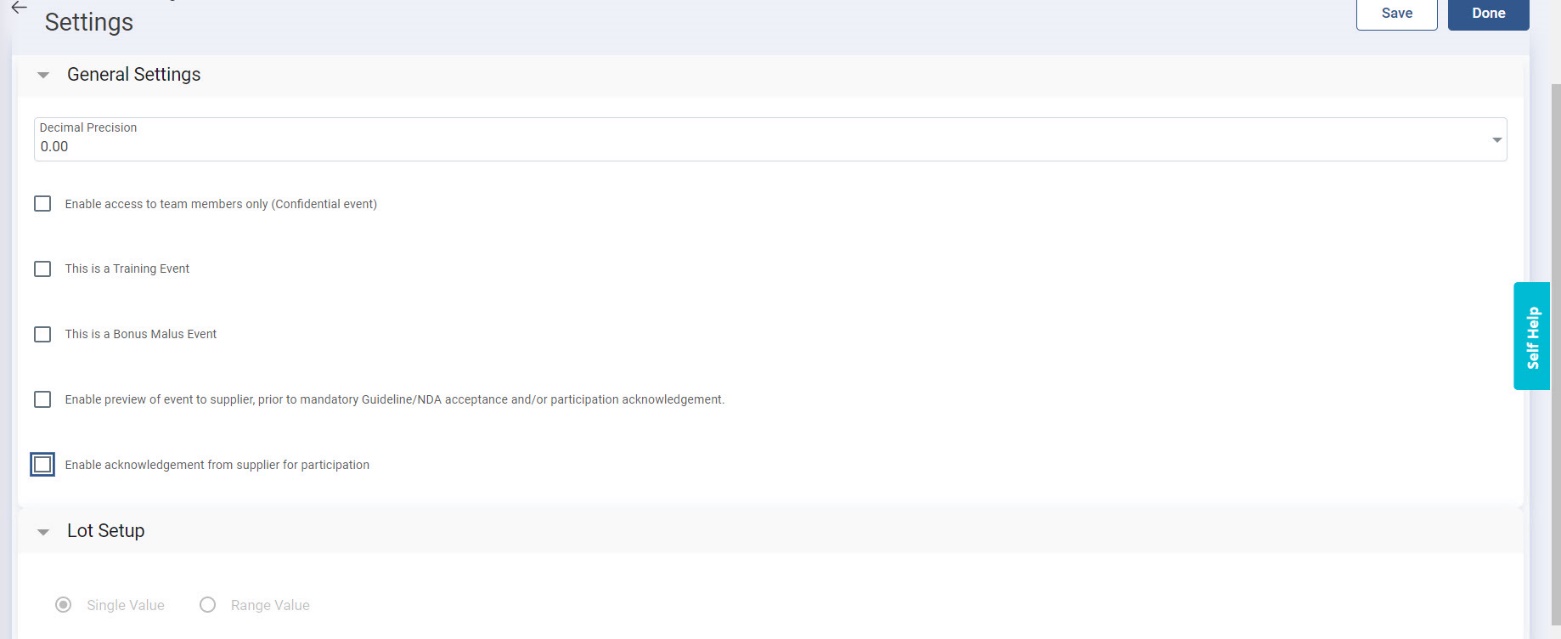Image resolution: width=1561 pixels, height=639 pixels.
Task: Enable access to team members only checkbox
Action: coord(42,204)
